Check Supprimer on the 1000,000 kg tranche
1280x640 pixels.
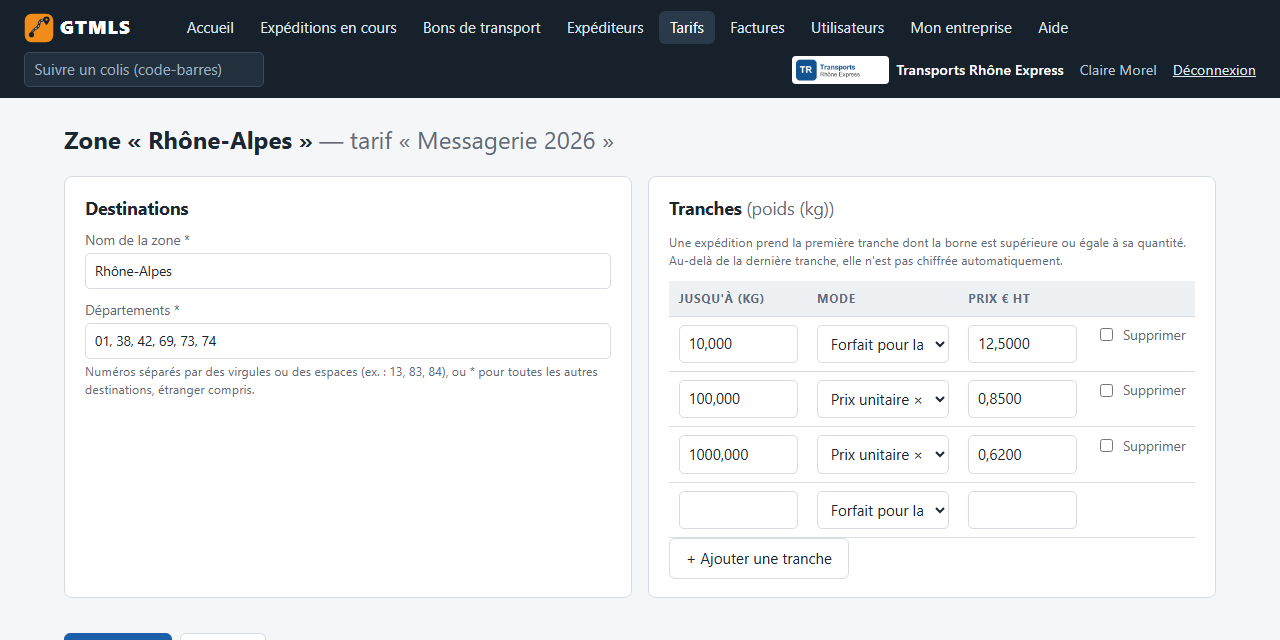tap(1106, 446)
